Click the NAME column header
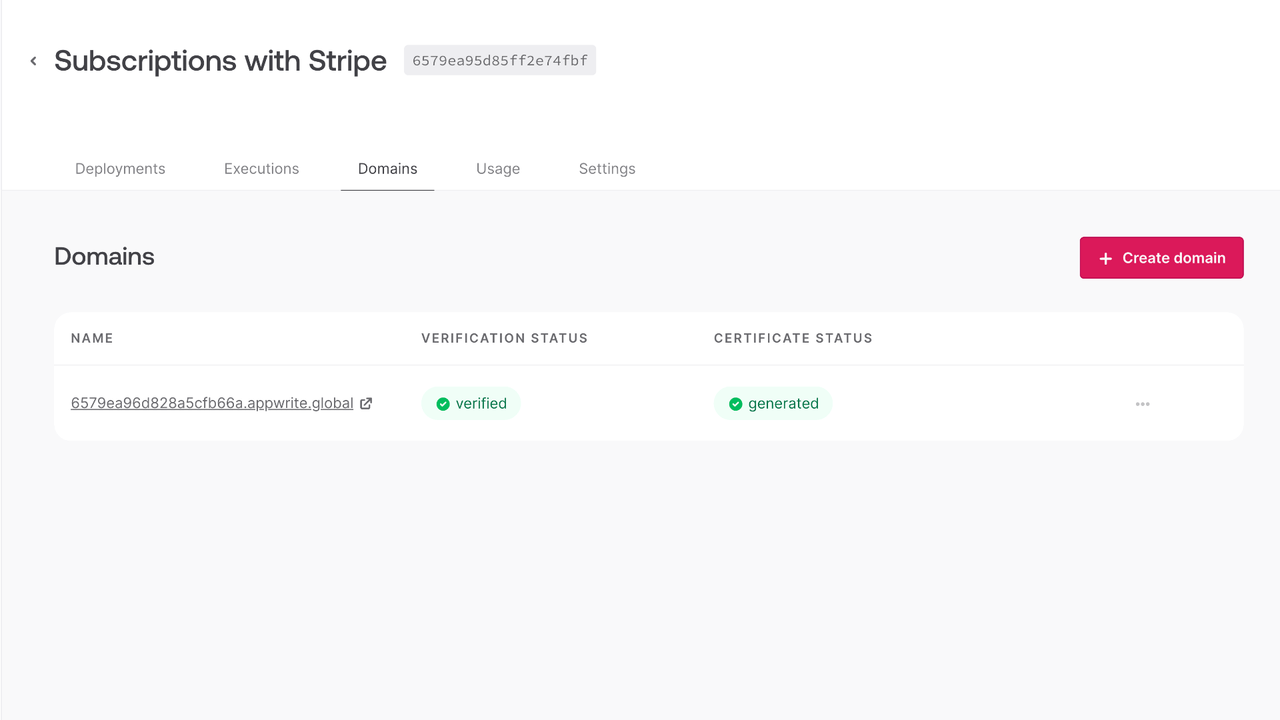 point(92,338)
